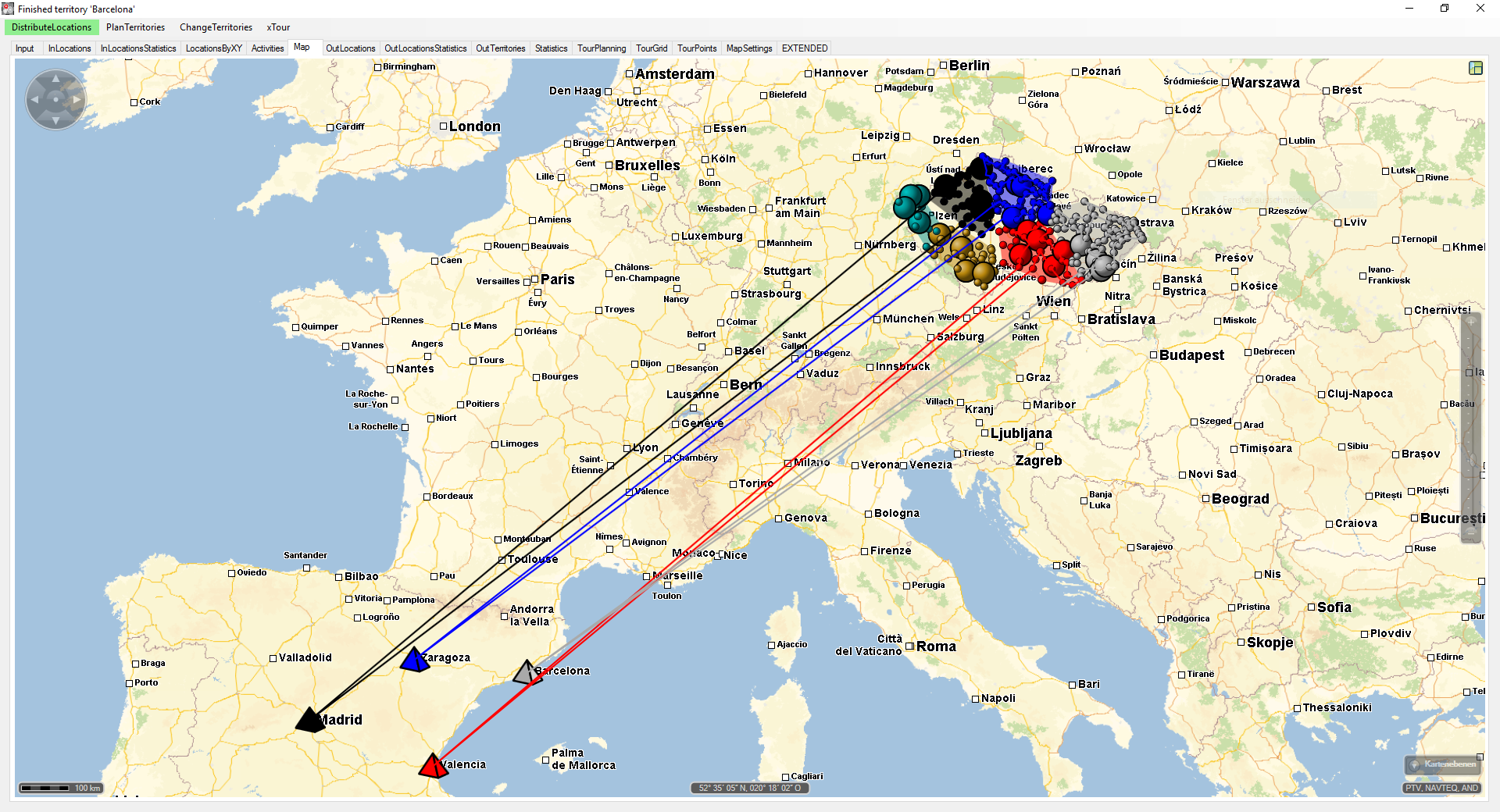Pan the map right with compass arrow
The height and width of the screenshot is (812, 1500).
pyautogui.click(x=77, y=100)
